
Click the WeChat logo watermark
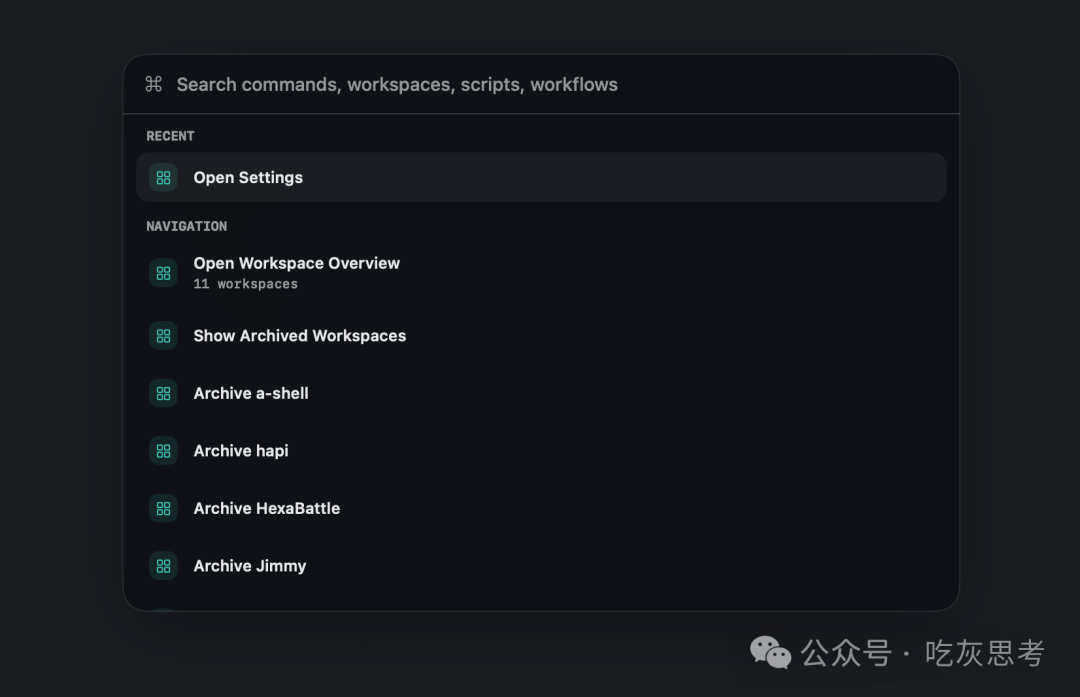pyautogui.click(x=770, y=653)
